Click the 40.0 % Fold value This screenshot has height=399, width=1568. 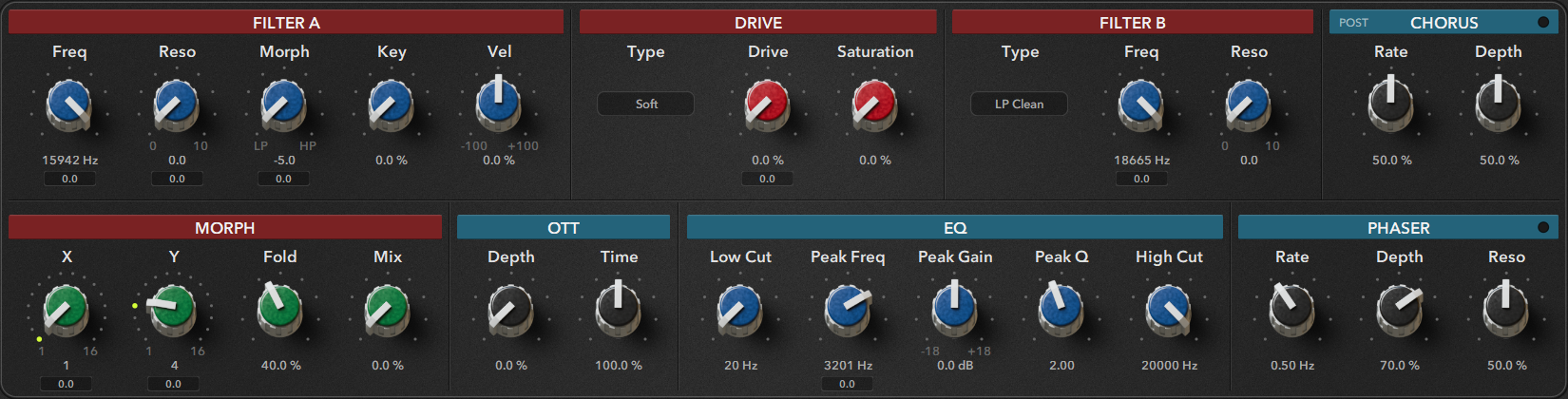280,366
